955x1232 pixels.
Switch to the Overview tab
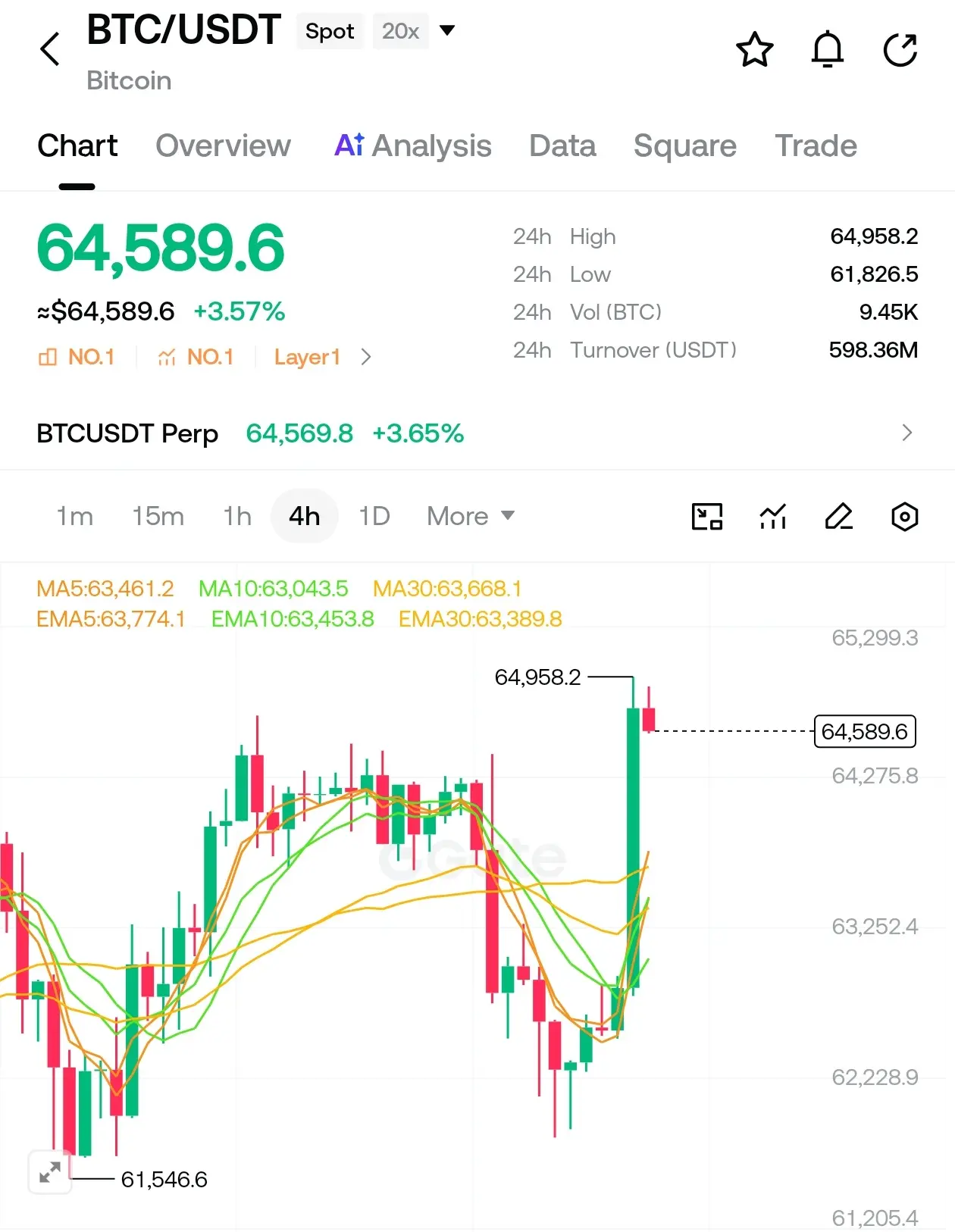[223, 145]
